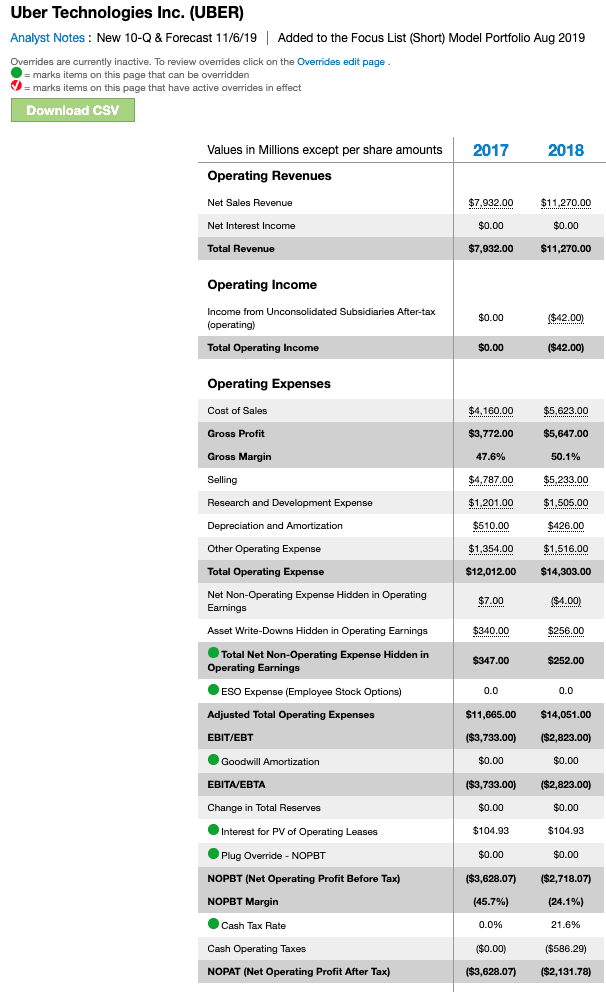Viewport: 606px width, 992px height.
Task: Select the 2018 column header
Action: coord(566,151)
